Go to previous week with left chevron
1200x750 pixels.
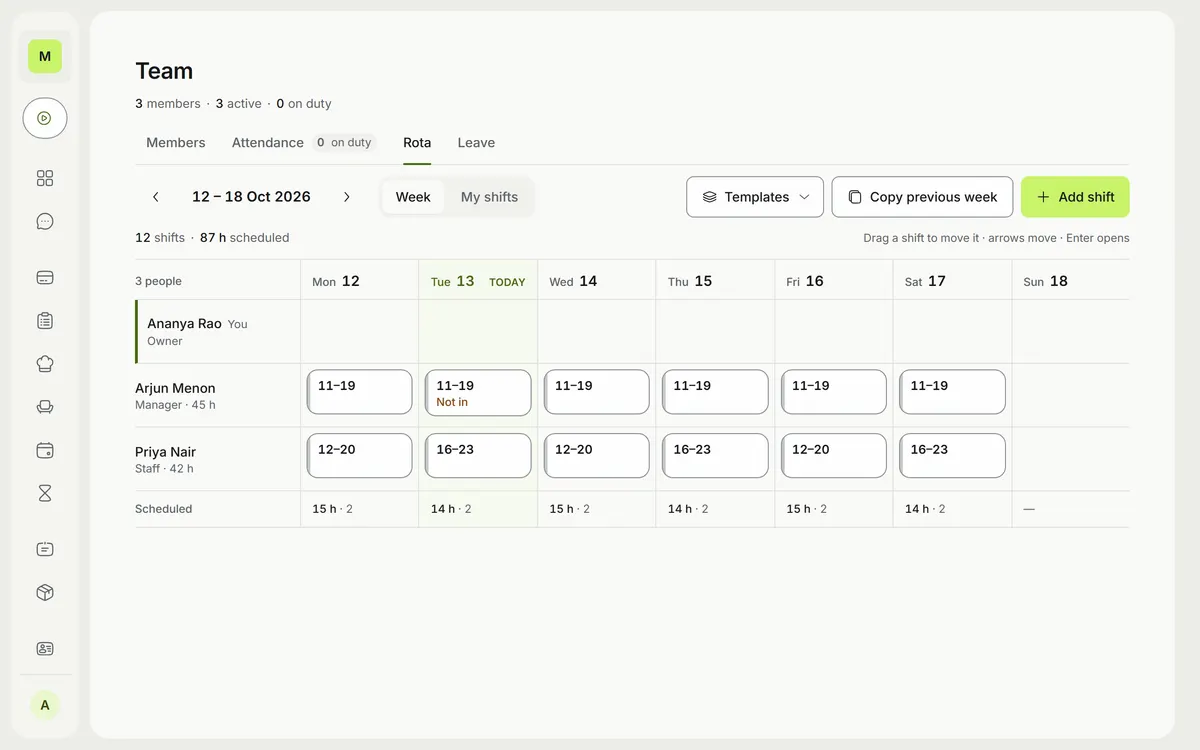click(156, 197)
